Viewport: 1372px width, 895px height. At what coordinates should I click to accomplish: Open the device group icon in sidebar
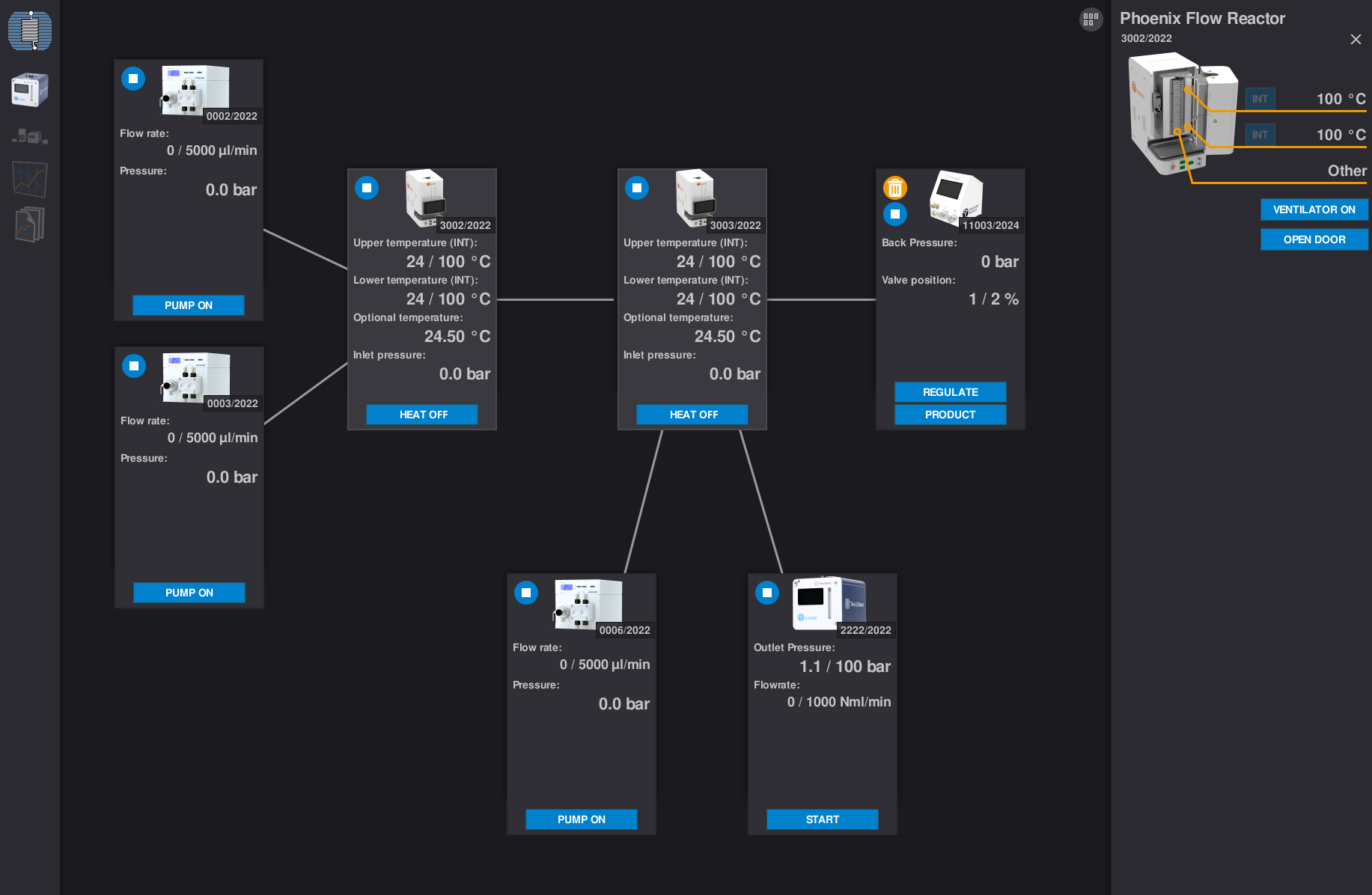point(30,136)
